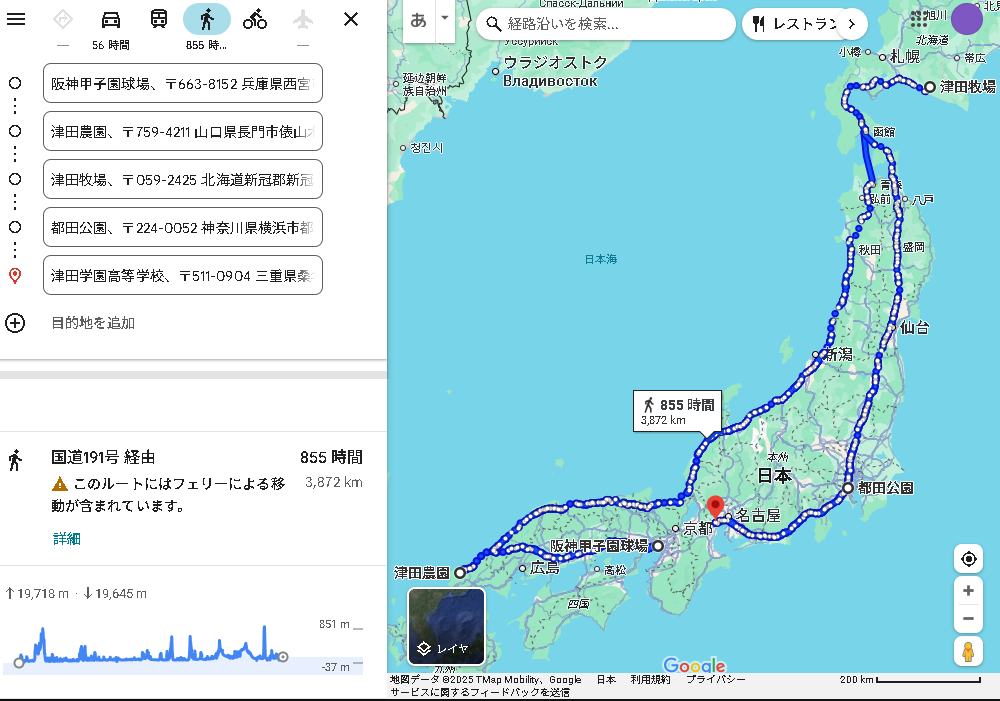Click elevation chart start marker
Image resolution: width=1000 pixels, height=701 pixels.
tap(19, 663)
